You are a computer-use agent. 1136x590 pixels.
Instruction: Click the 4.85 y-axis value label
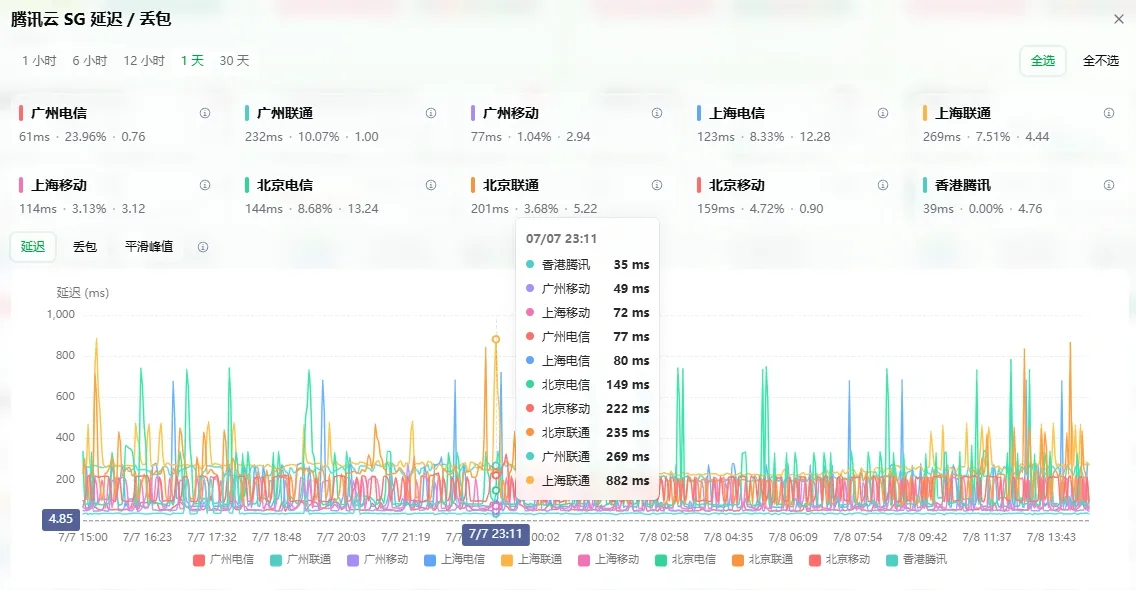pos(61,519)
